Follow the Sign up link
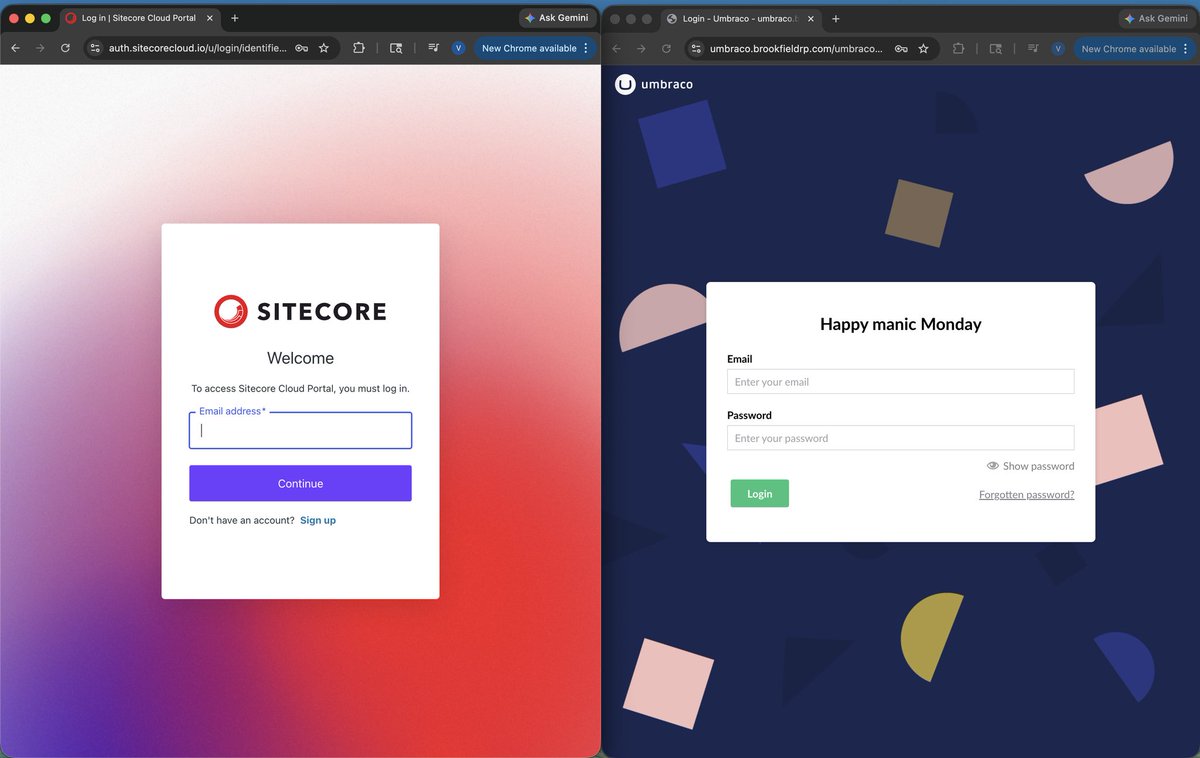1200x758 pixels. [318, 520]
